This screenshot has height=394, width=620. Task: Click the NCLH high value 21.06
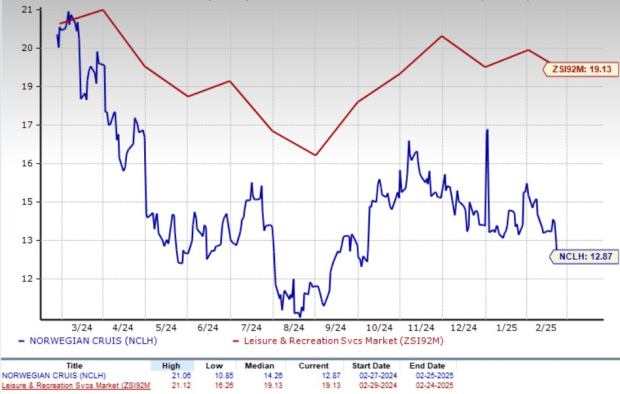pos(180,376)
